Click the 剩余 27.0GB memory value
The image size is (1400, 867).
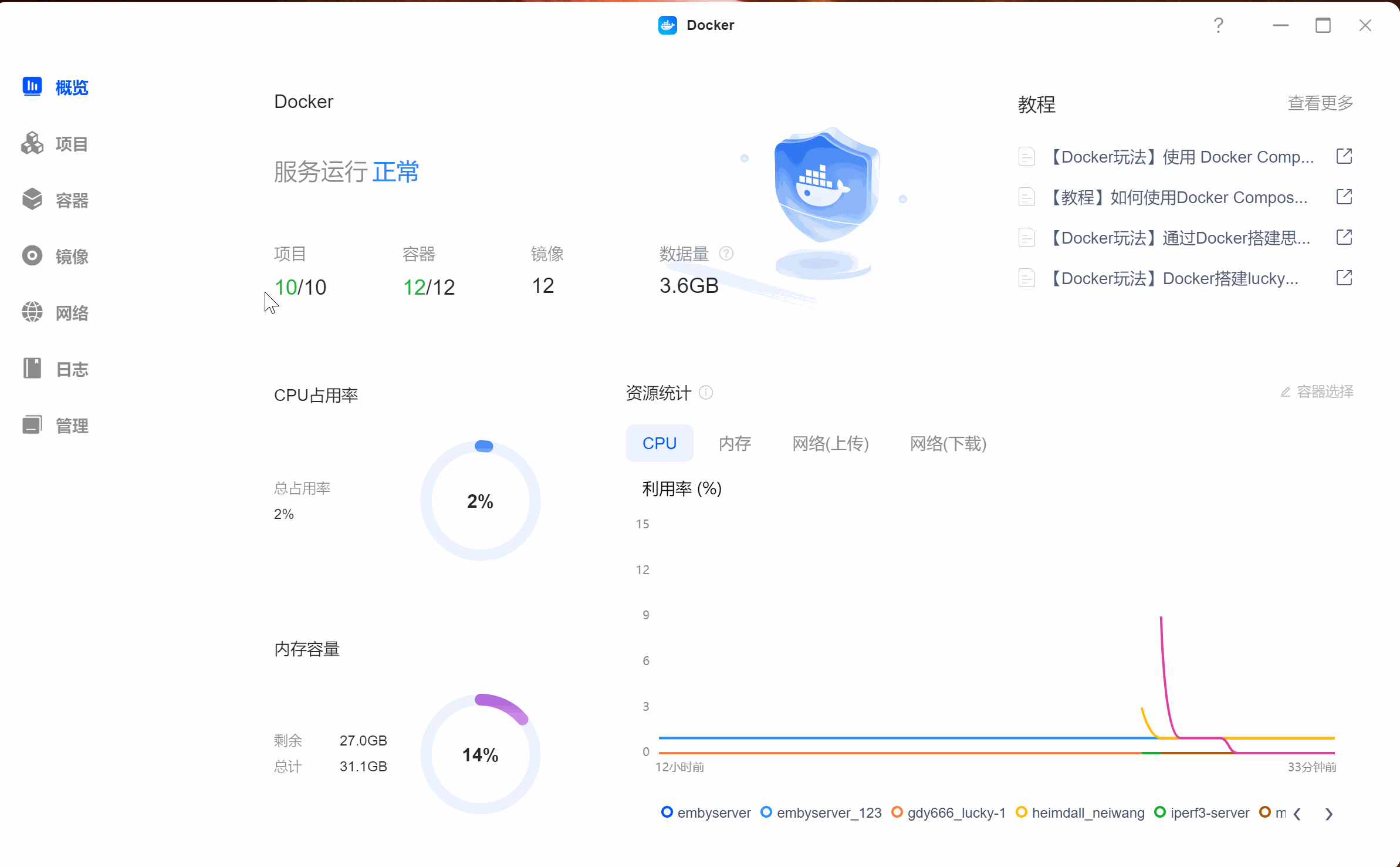point(363,740)
